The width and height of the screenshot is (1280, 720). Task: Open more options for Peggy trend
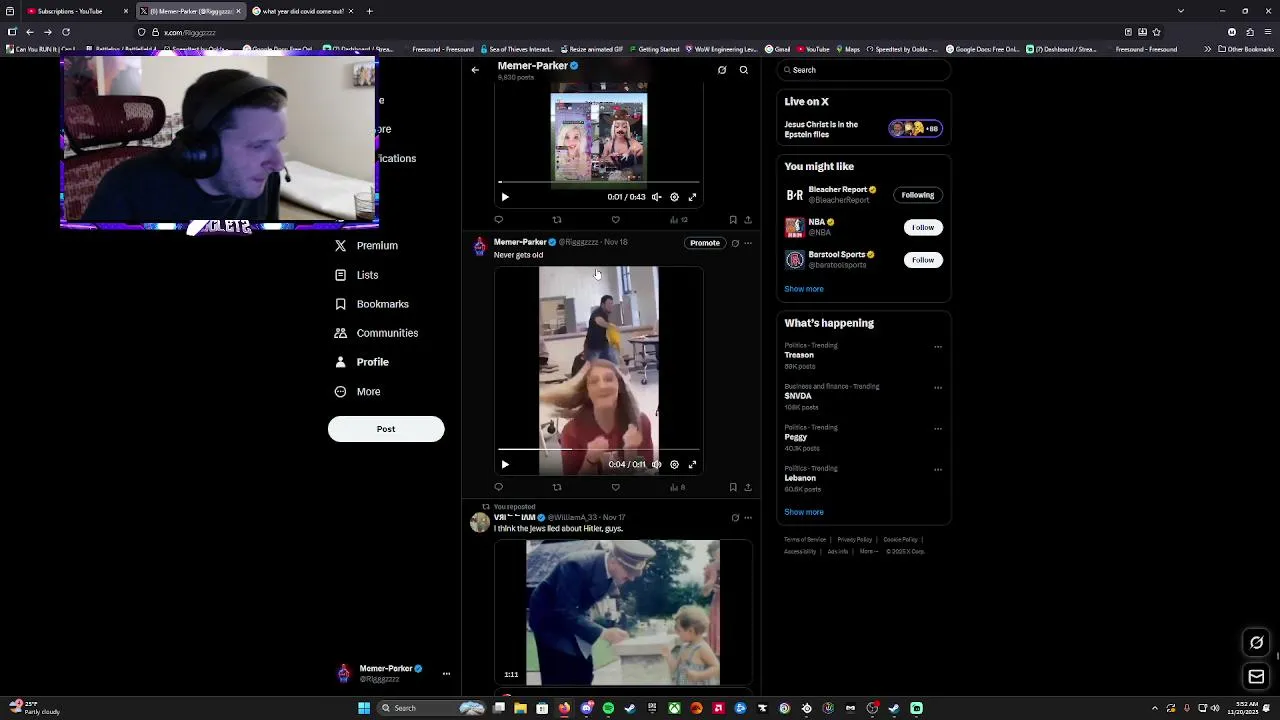coord(938,429)
